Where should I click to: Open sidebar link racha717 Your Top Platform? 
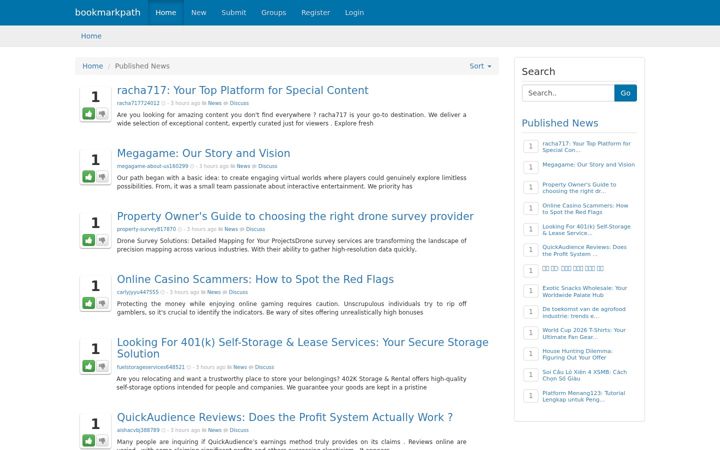[586, 147]
